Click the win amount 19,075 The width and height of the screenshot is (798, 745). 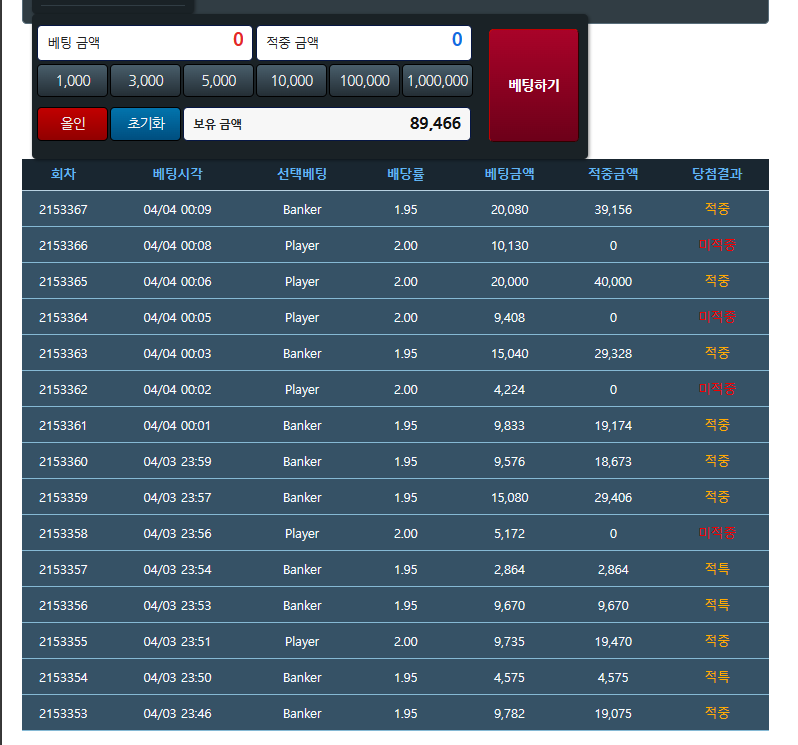613,714
